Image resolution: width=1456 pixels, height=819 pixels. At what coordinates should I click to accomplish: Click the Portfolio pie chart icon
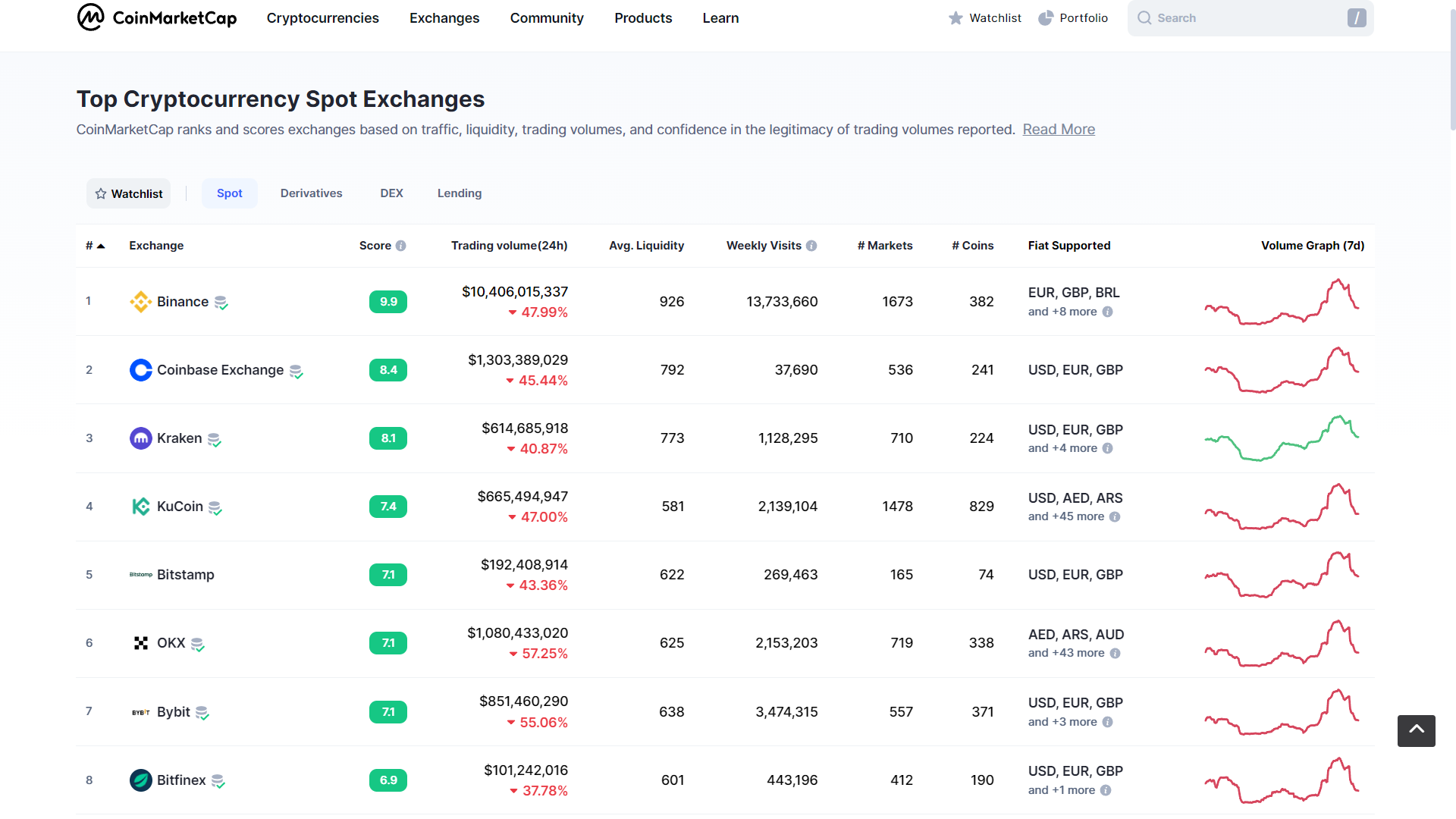coord(1046,17)
